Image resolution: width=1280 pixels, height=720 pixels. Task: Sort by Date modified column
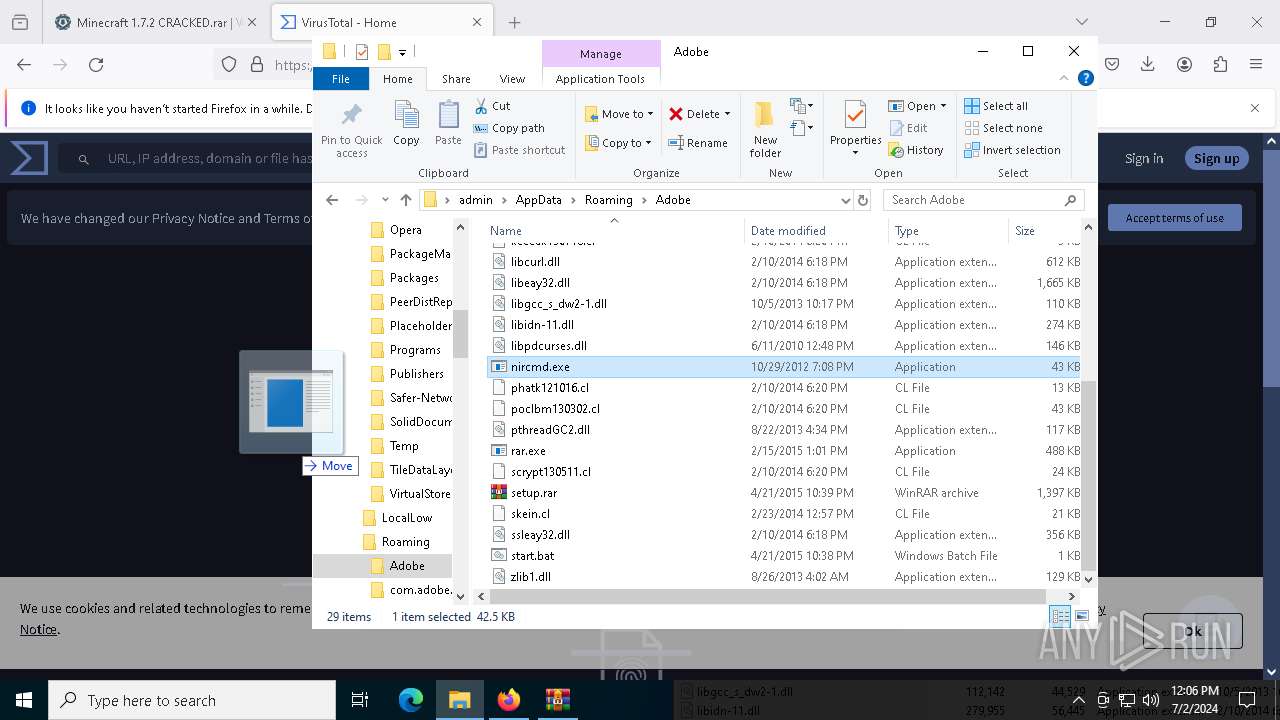(816, 231)
